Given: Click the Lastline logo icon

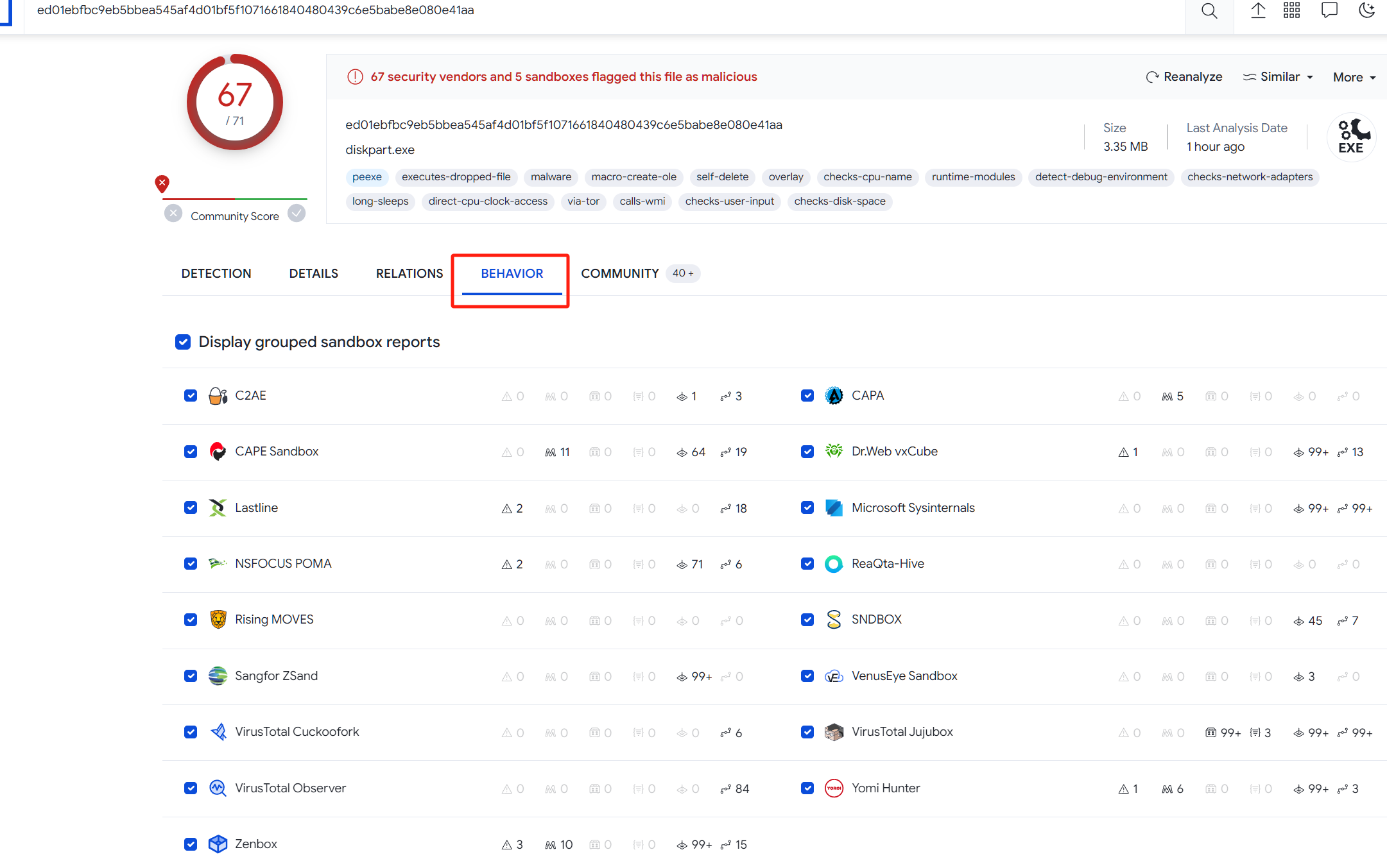Looking at the screenshot, I should [218, 508].
